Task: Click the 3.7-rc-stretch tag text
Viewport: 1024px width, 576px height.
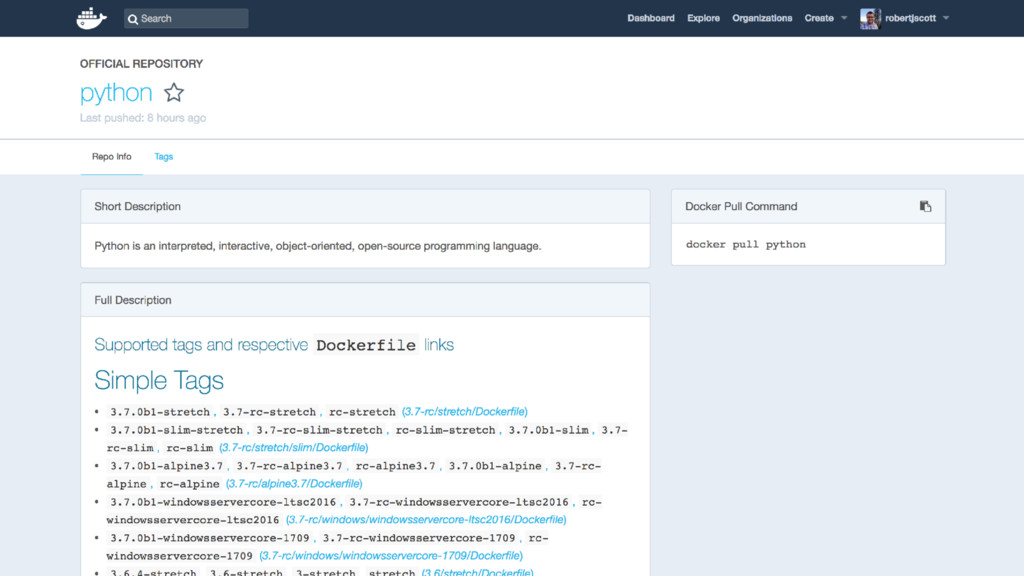Action: click(x=269, y=412)
